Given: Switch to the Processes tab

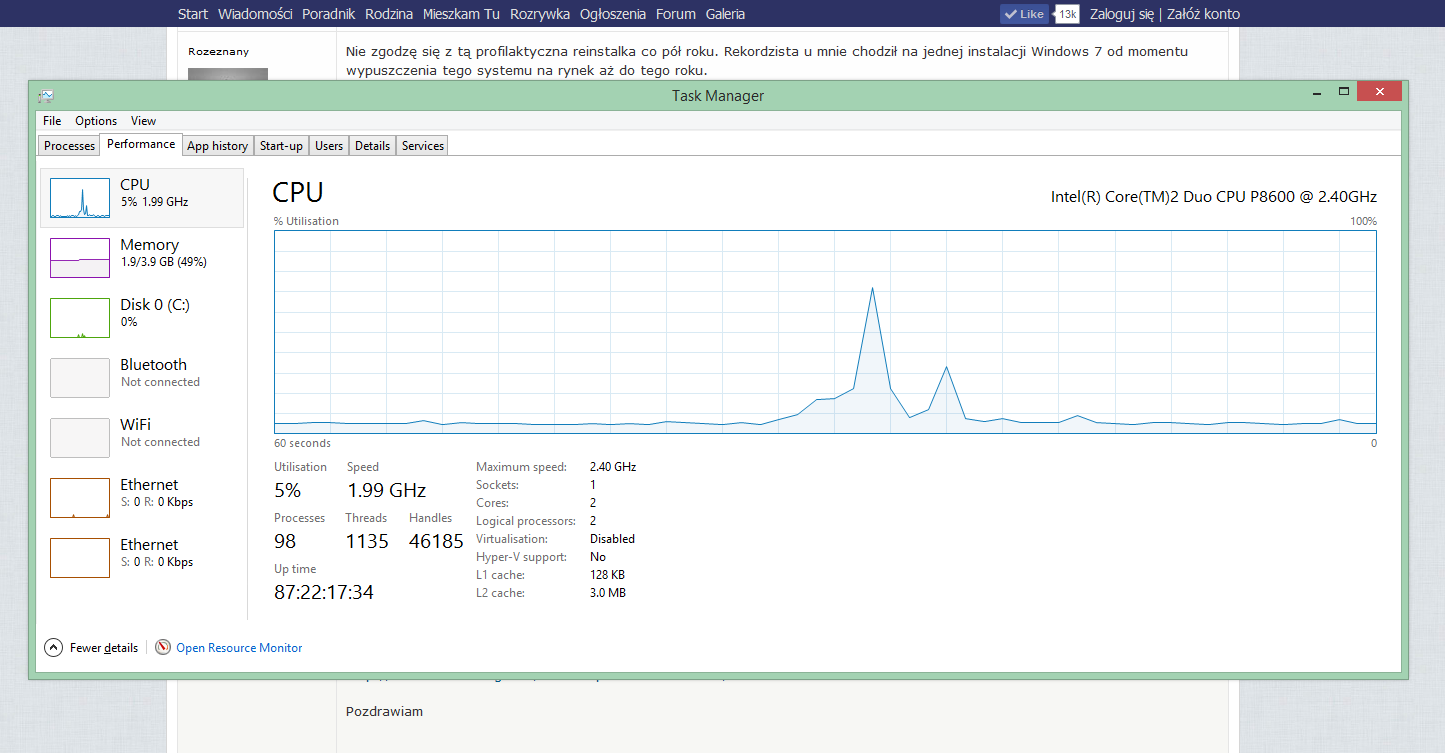Looking at the screenshot, I should click(x=70, y=146).
